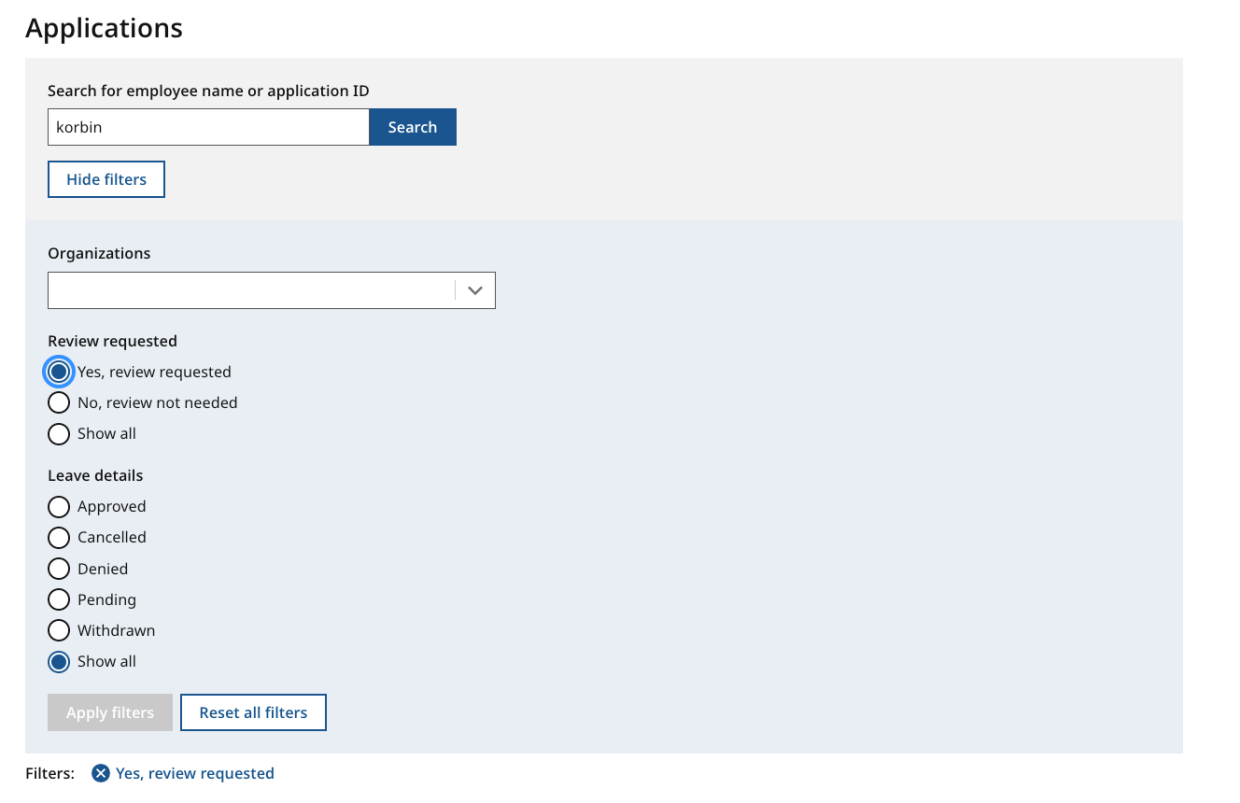Choose the Denied leave status option
The width and height of the screenshot is (1240, 803).
[x=59, y=569]
